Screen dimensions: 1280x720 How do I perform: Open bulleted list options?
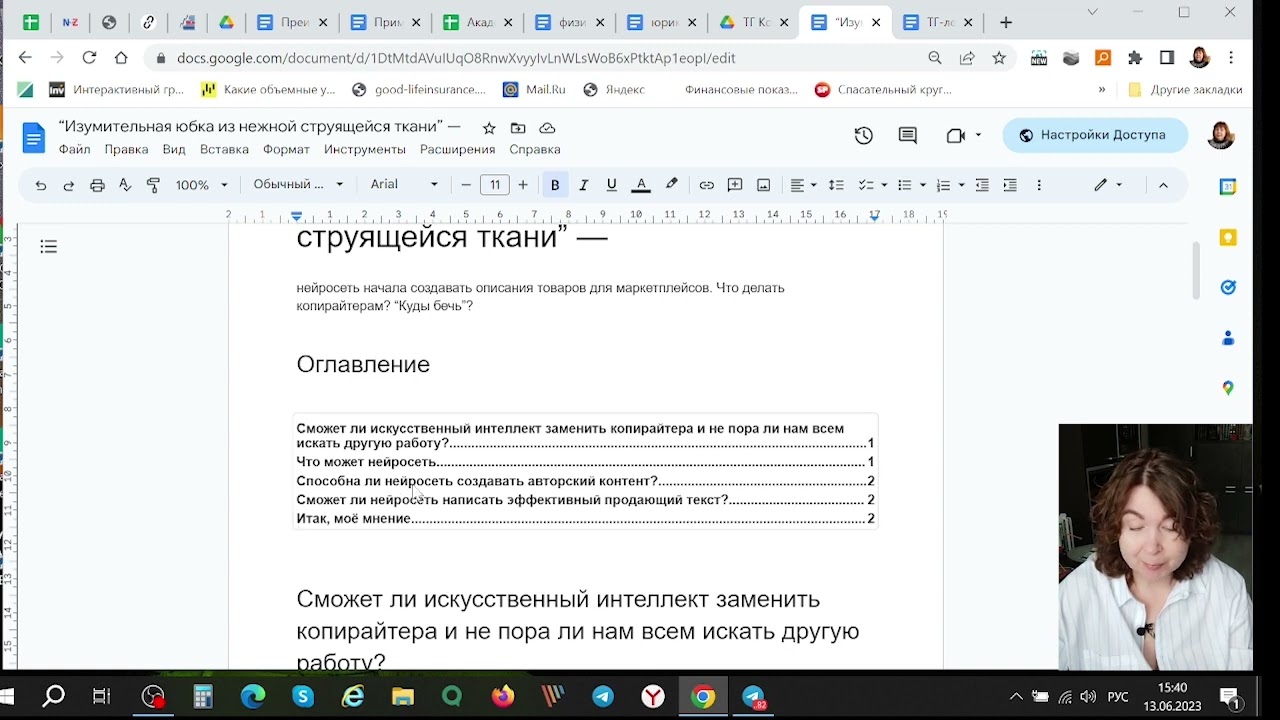[911, 185]
